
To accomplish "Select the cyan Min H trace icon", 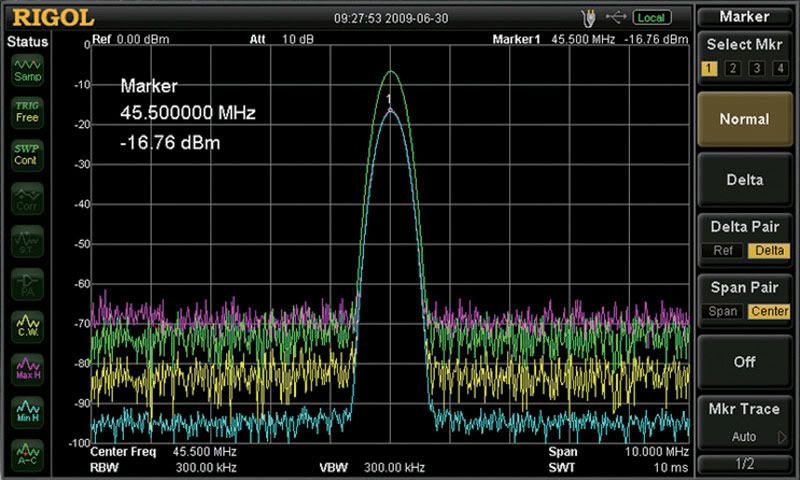I will [x=28, y=412].
